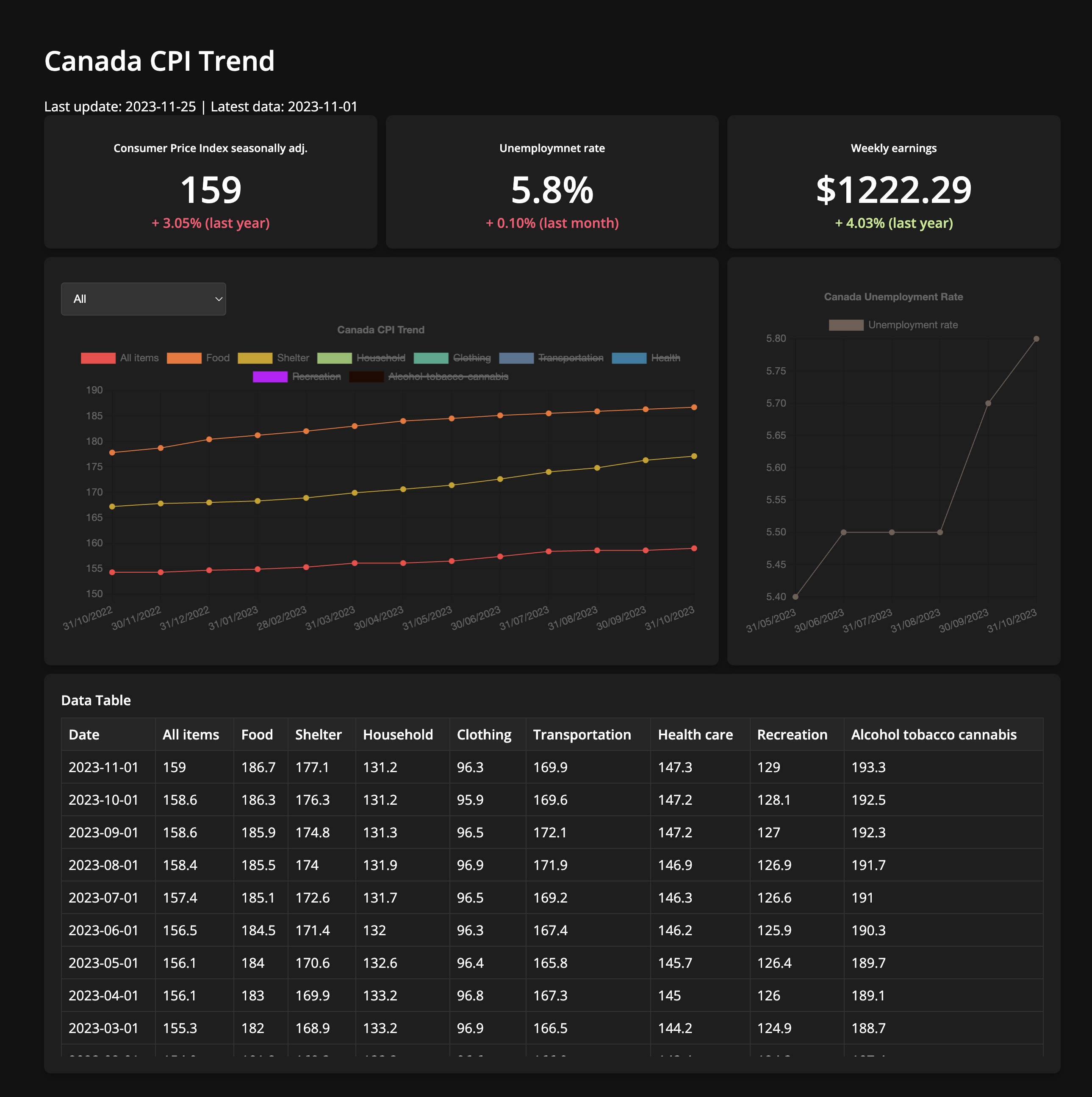The image size is (1092, 1097).
Task: Open the All category dropdown
Action: tap(143, 299)
